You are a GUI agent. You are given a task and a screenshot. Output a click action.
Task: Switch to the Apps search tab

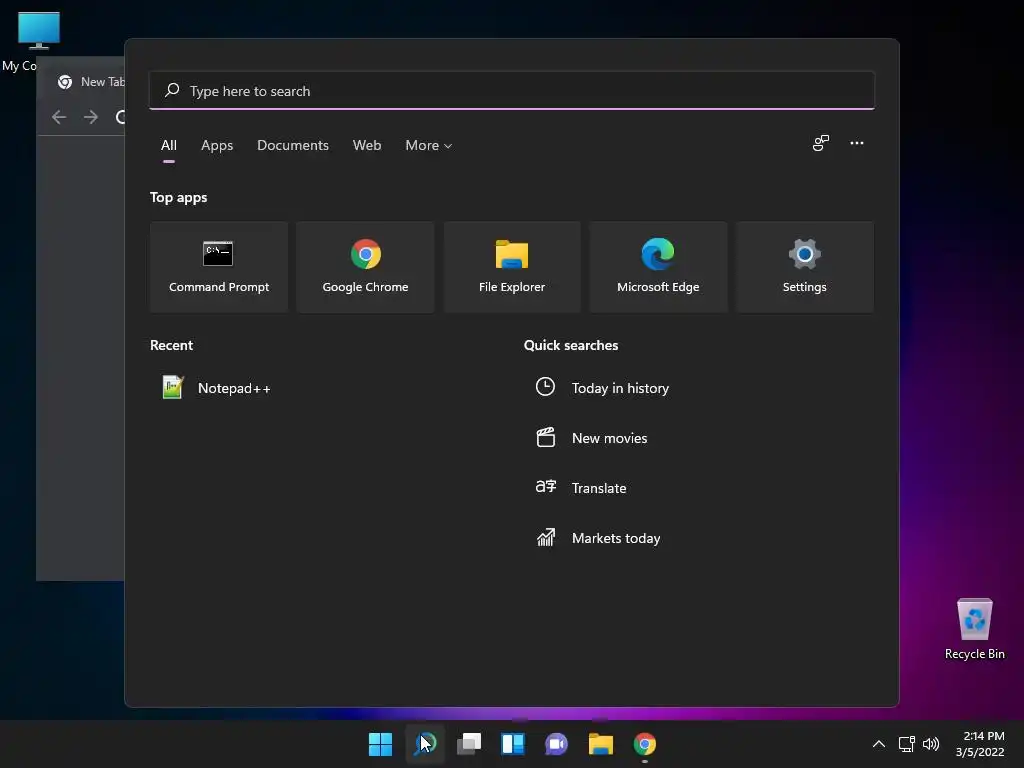tap(217, 146)
